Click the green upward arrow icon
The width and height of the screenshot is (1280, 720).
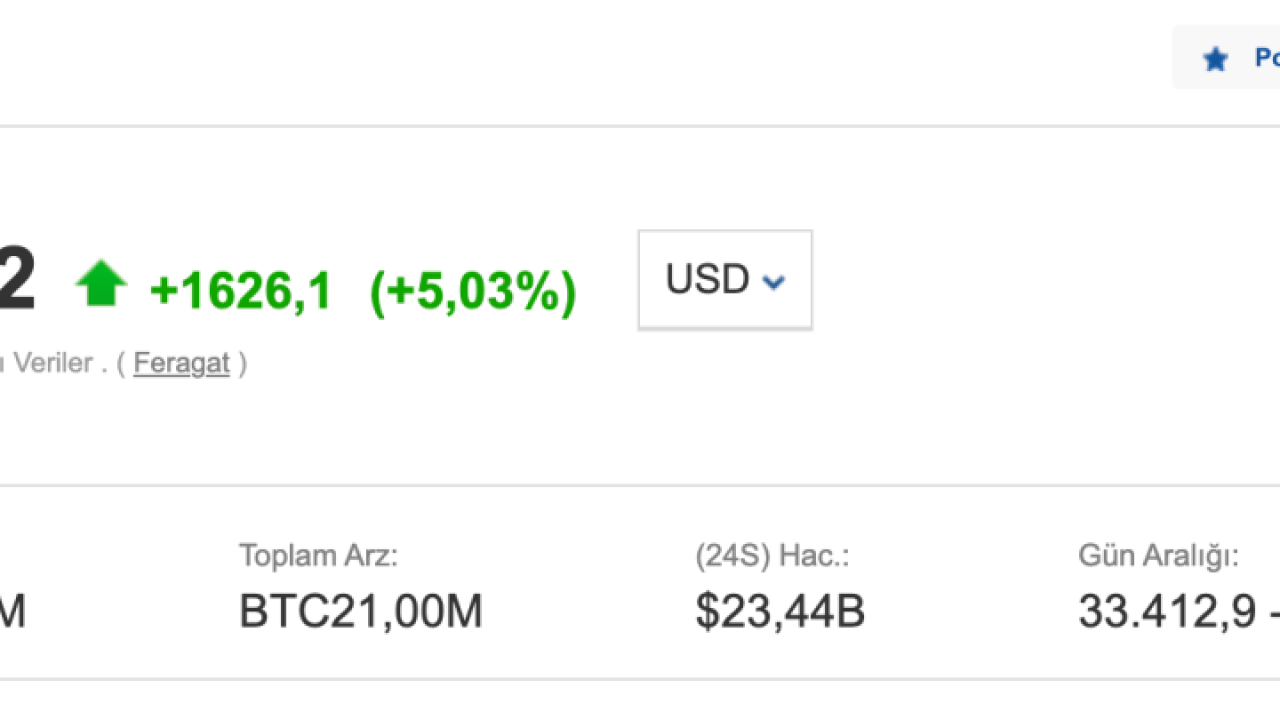click(x=101, y=283)
